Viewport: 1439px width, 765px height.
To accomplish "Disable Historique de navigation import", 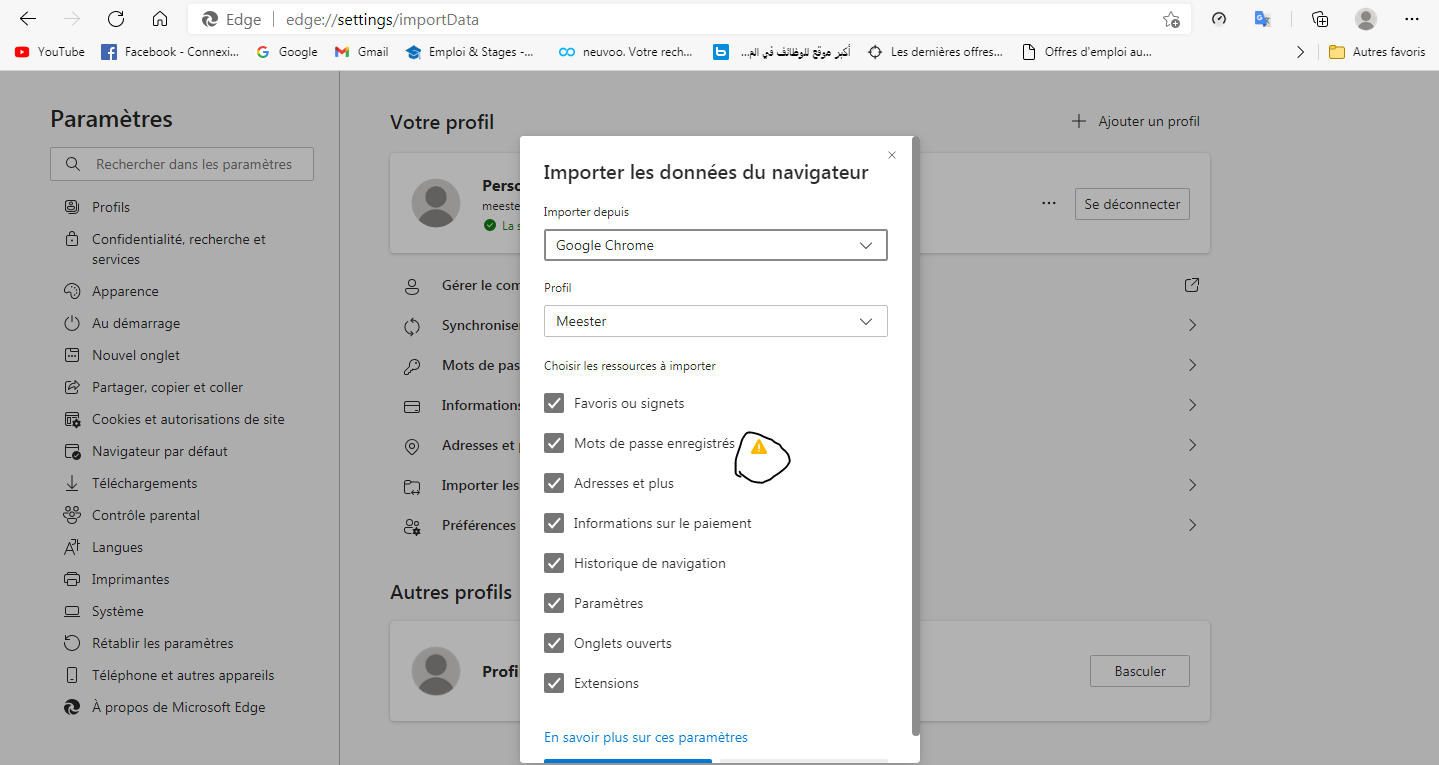I will point(554,563).
